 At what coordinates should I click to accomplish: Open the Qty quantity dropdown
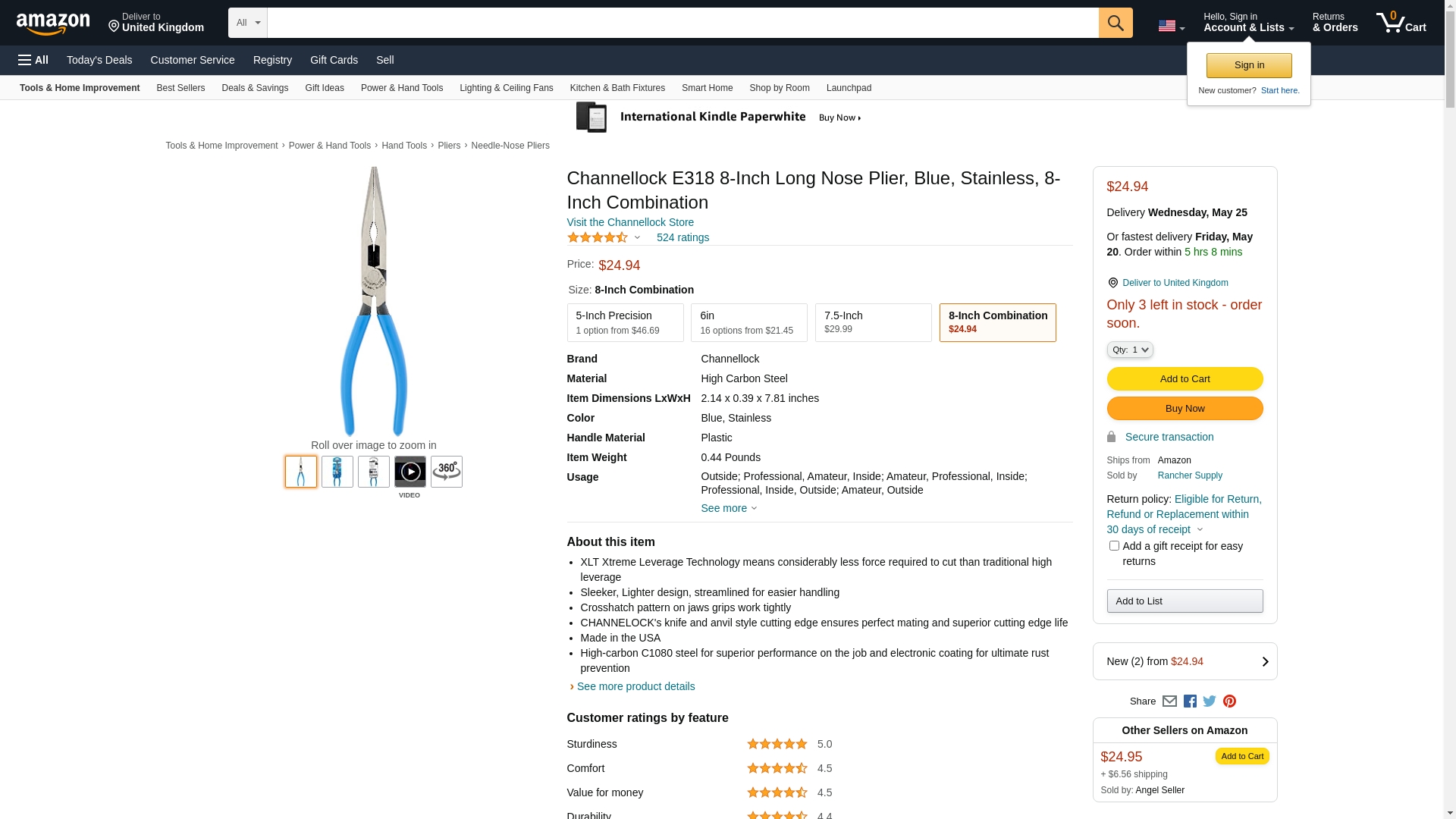(1129, 350)
